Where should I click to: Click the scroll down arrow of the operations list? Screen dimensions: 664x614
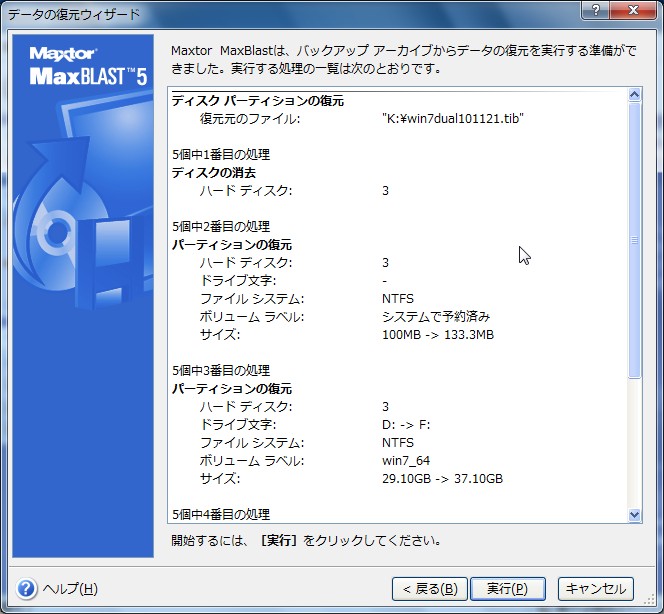click(634, 515)
